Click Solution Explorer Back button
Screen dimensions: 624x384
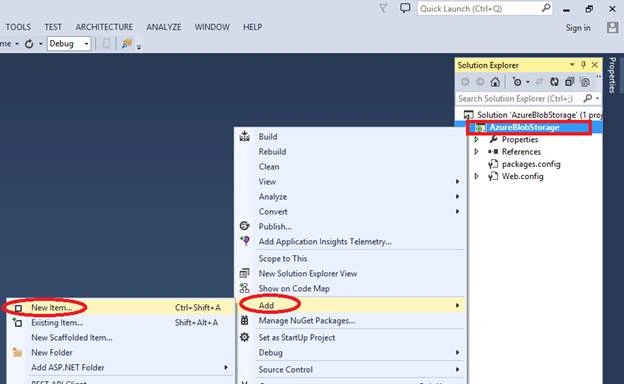465,82
